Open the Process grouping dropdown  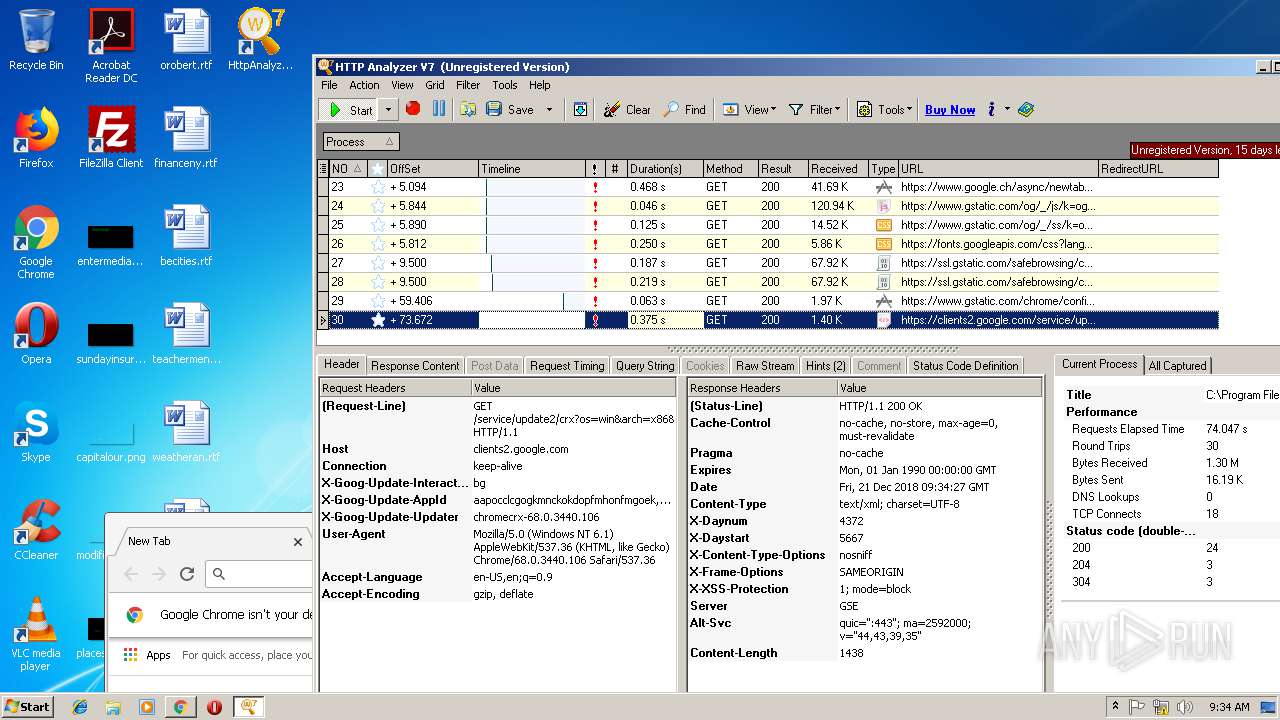(x=360, y=142)
